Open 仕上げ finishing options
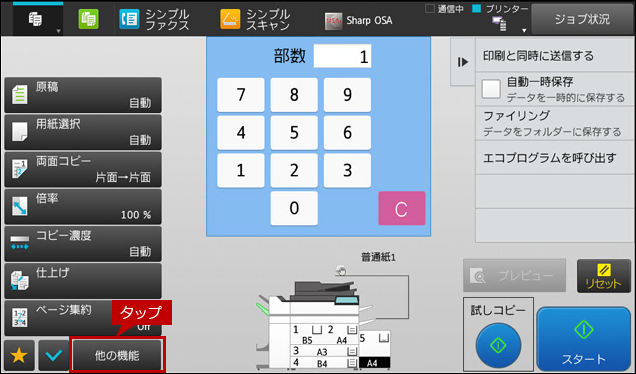Screen dimensions: 636x374 pyautogui.click(x=83, y=281)
